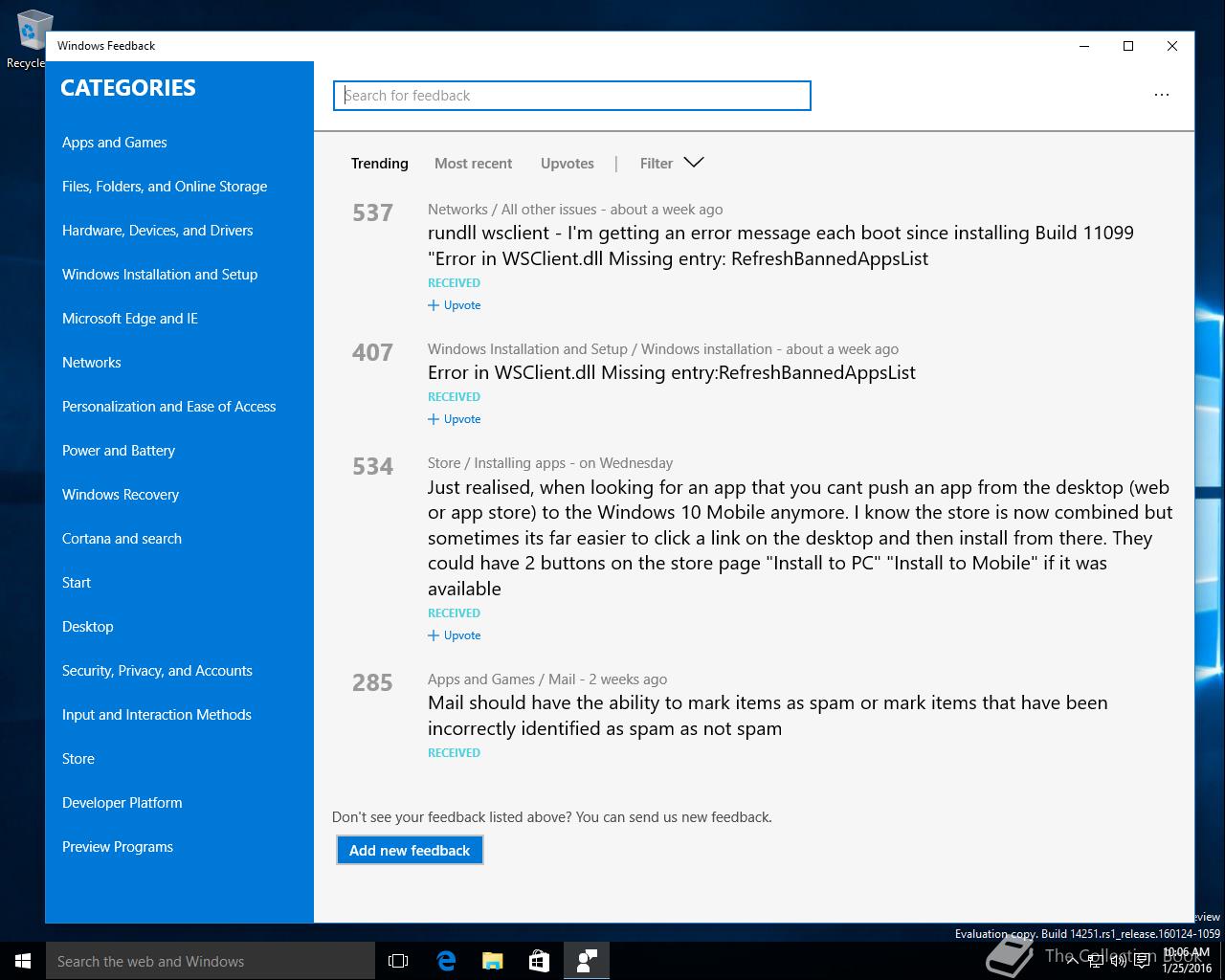Select the Networks category
This screenshot has height=980, width=1225.
[x=92, y=363]
